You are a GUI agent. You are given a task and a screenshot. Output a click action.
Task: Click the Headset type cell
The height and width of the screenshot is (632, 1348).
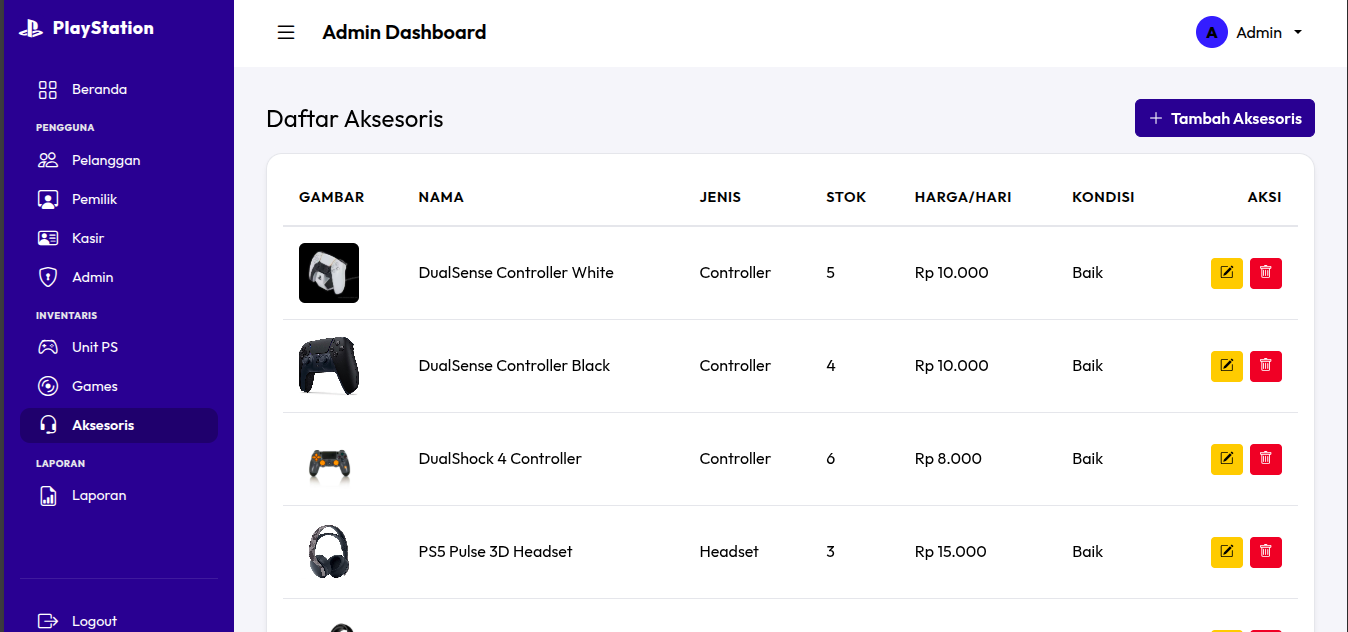[729, 552]
